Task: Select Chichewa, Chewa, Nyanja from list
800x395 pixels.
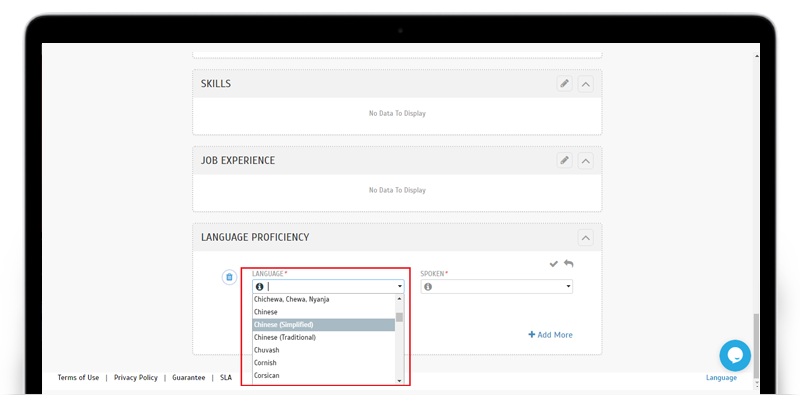Action: point(323,300)
